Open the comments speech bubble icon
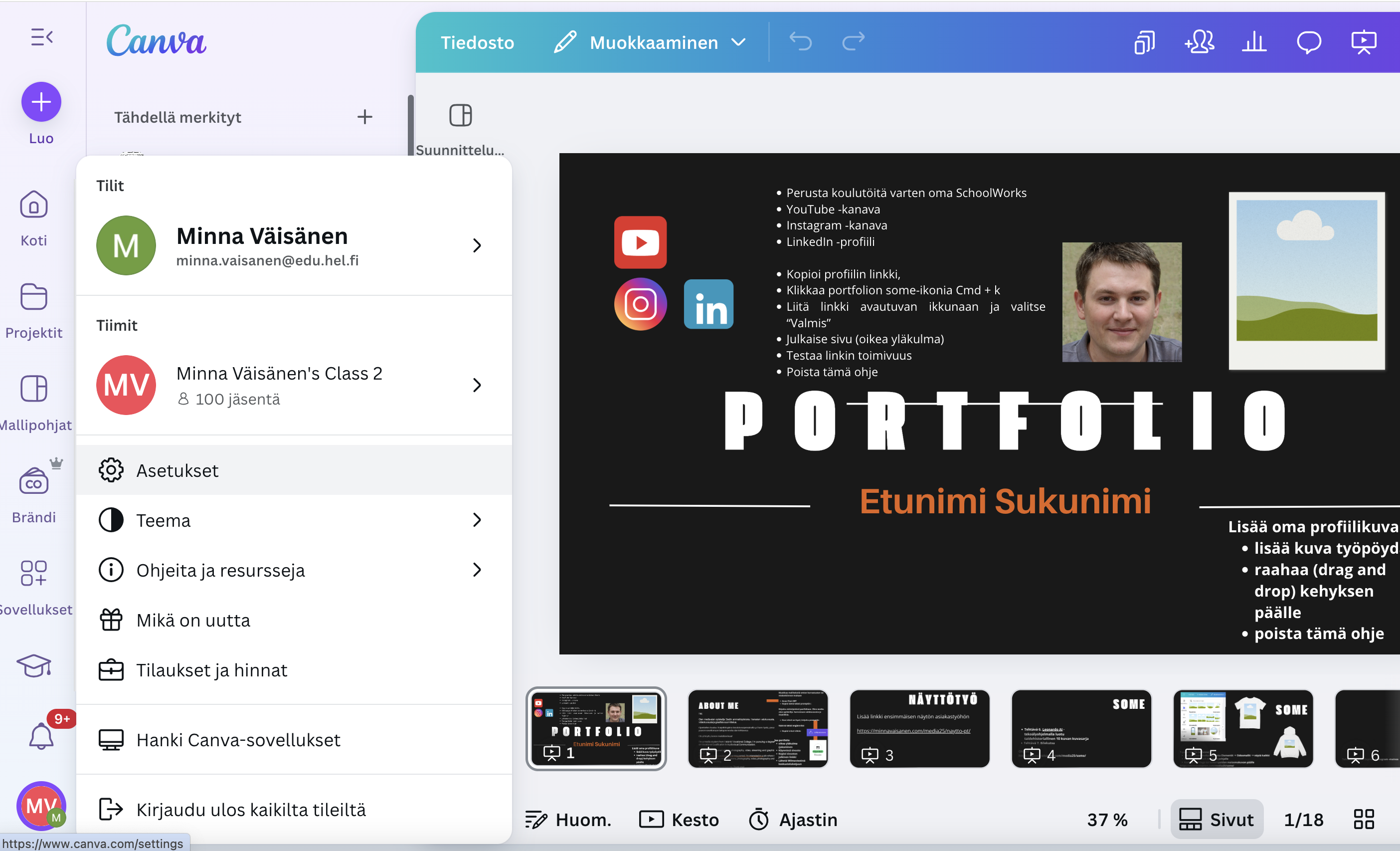 click(x=1309, y=42)
